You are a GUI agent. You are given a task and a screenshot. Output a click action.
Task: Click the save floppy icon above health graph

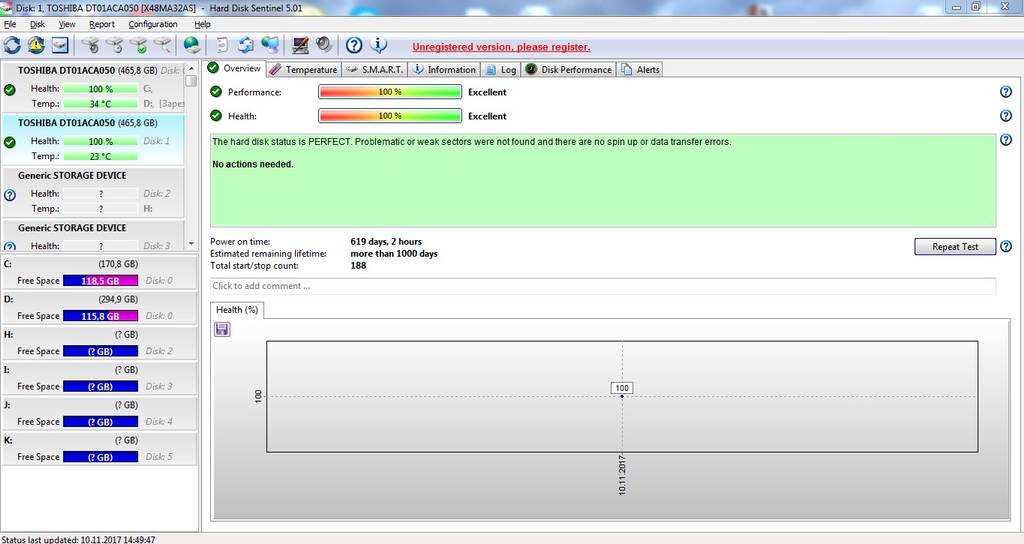tap(222, 329)
